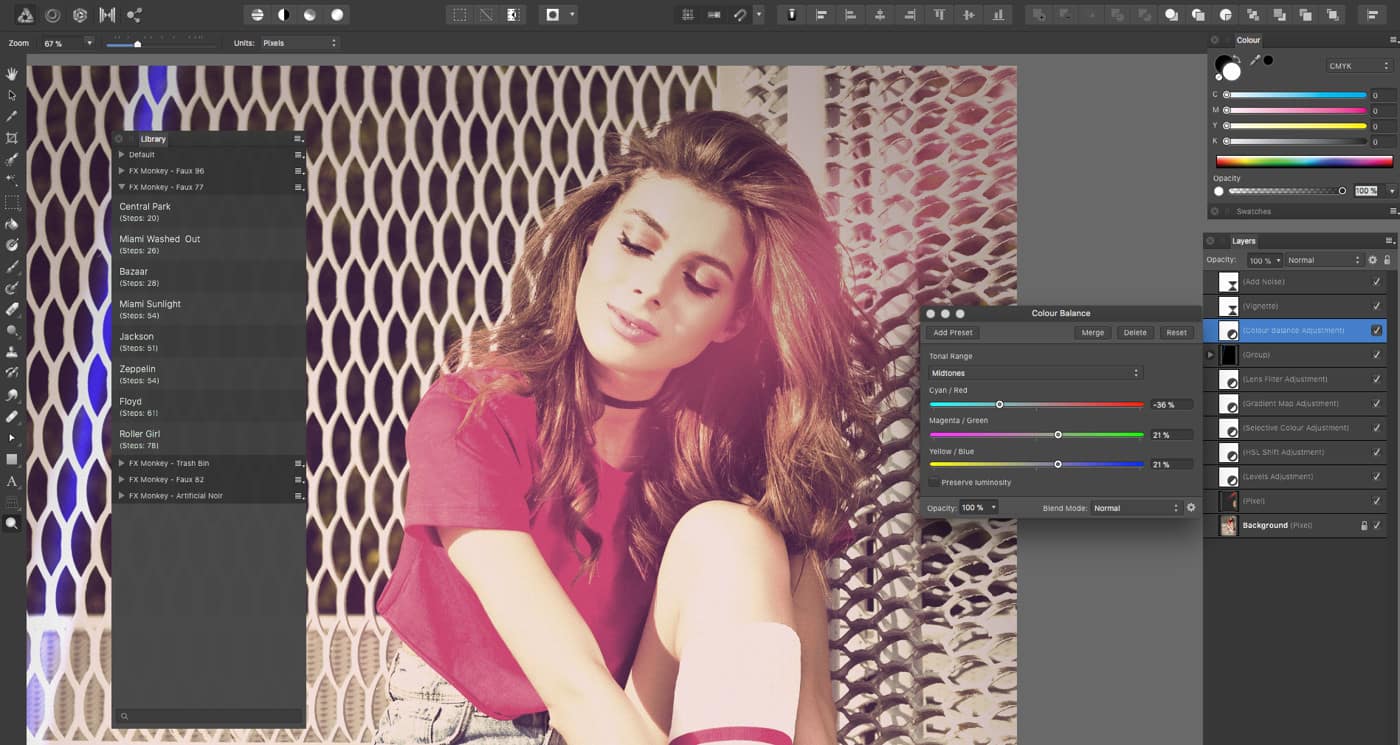Reset the Colour Balance adjustment
Viewport: 1400px width, 745px height.
1176,332
